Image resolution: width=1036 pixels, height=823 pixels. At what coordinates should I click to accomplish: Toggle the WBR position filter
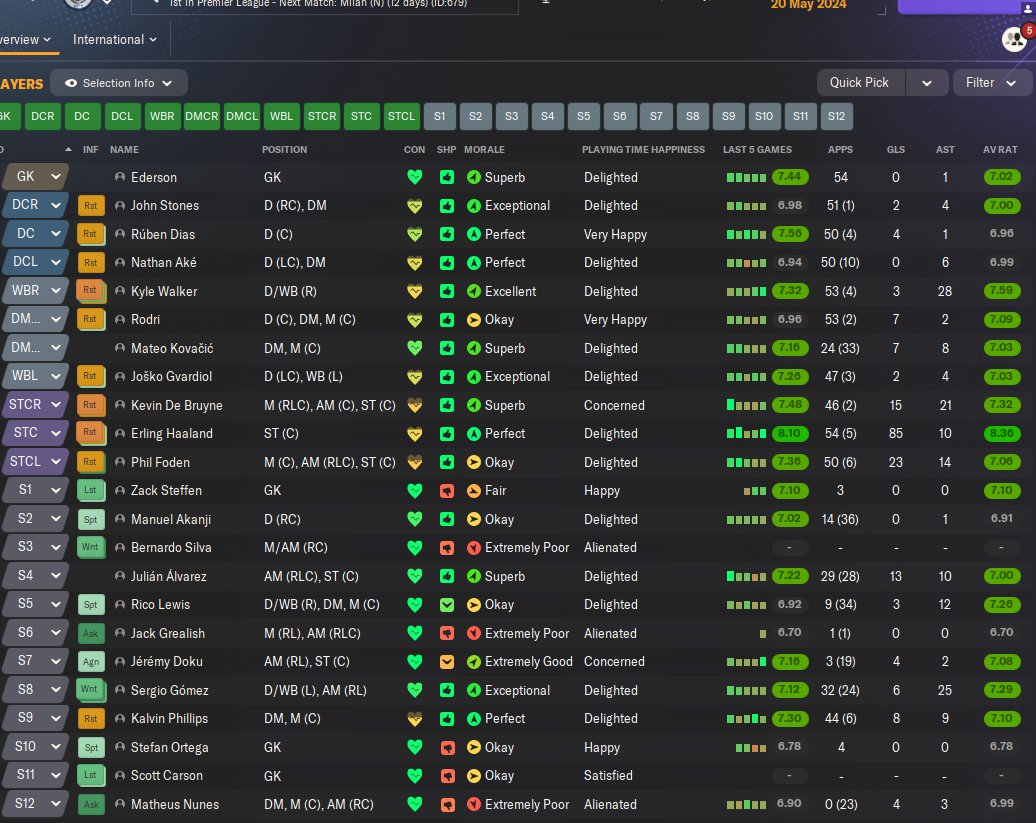pos(162,116)
